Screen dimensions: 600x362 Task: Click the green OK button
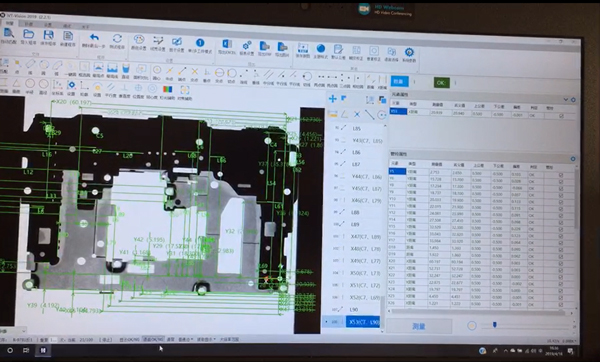(x=442, y=83)
